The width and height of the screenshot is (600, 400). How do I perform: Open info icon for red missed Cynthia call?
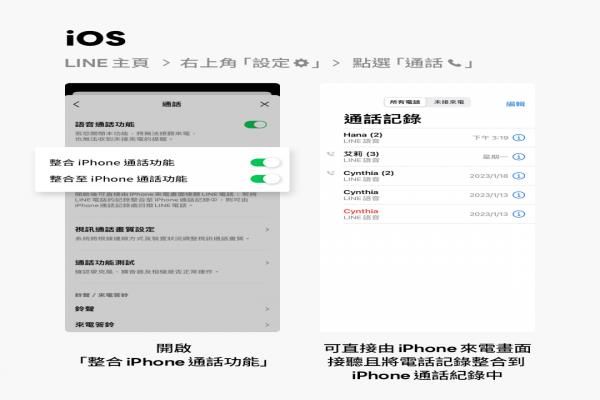click(518, 214)
